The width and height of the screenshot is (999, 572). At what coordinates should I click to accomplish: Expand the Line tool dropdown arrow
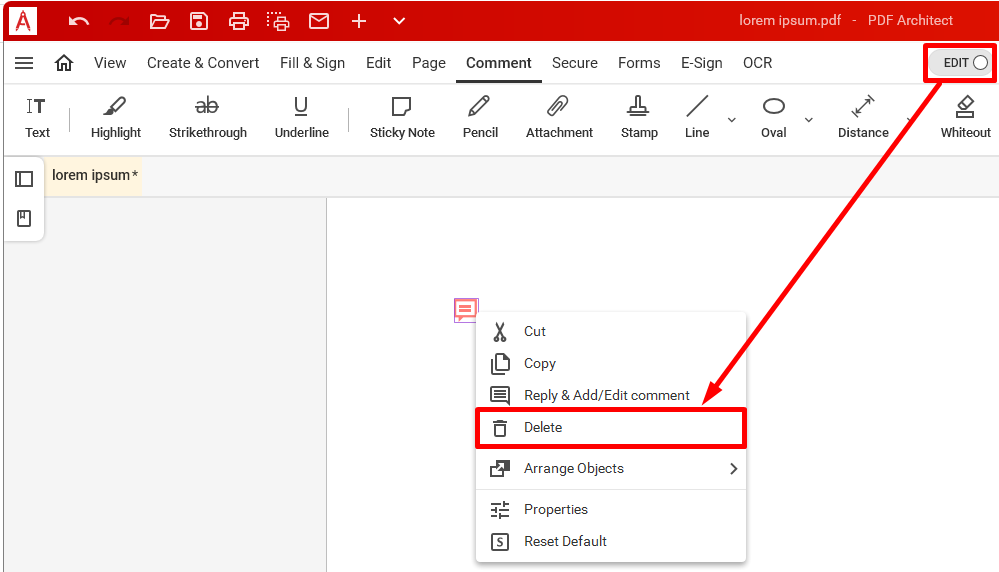click(732, 120)
